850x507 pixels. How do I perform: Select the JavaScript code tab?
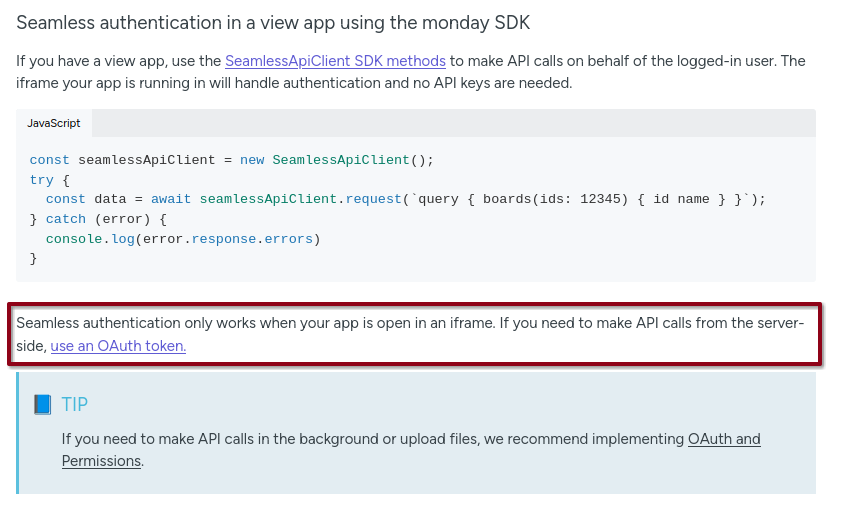tap(54, 123)
